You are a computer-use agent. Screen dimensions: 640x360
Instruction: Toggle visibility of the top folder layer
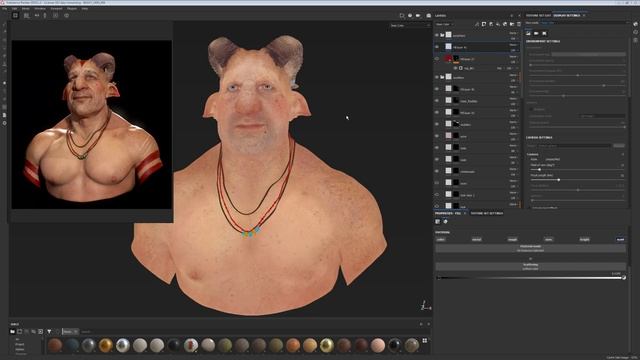[x=437, y=36]
